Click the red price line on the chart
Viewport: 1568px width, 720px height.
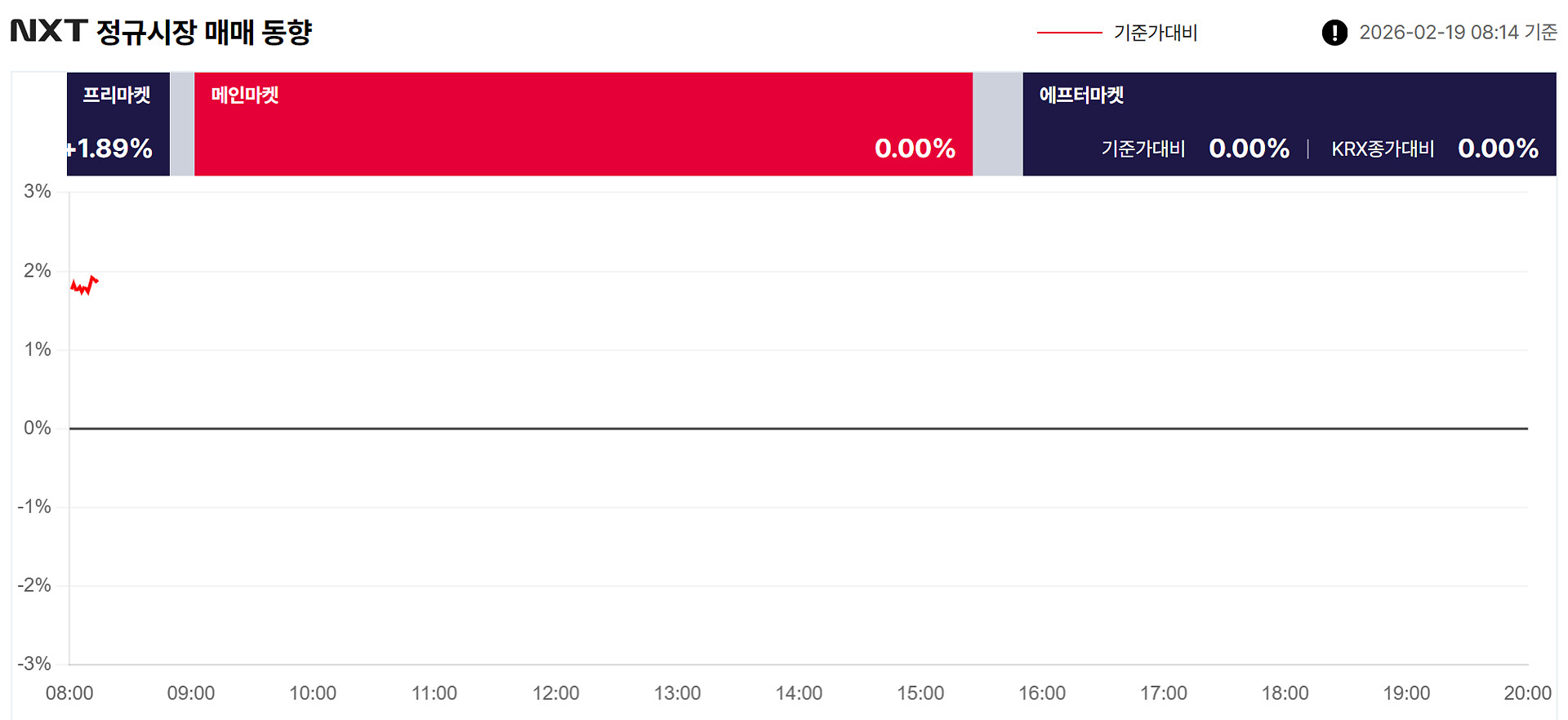tap(83, 286)
